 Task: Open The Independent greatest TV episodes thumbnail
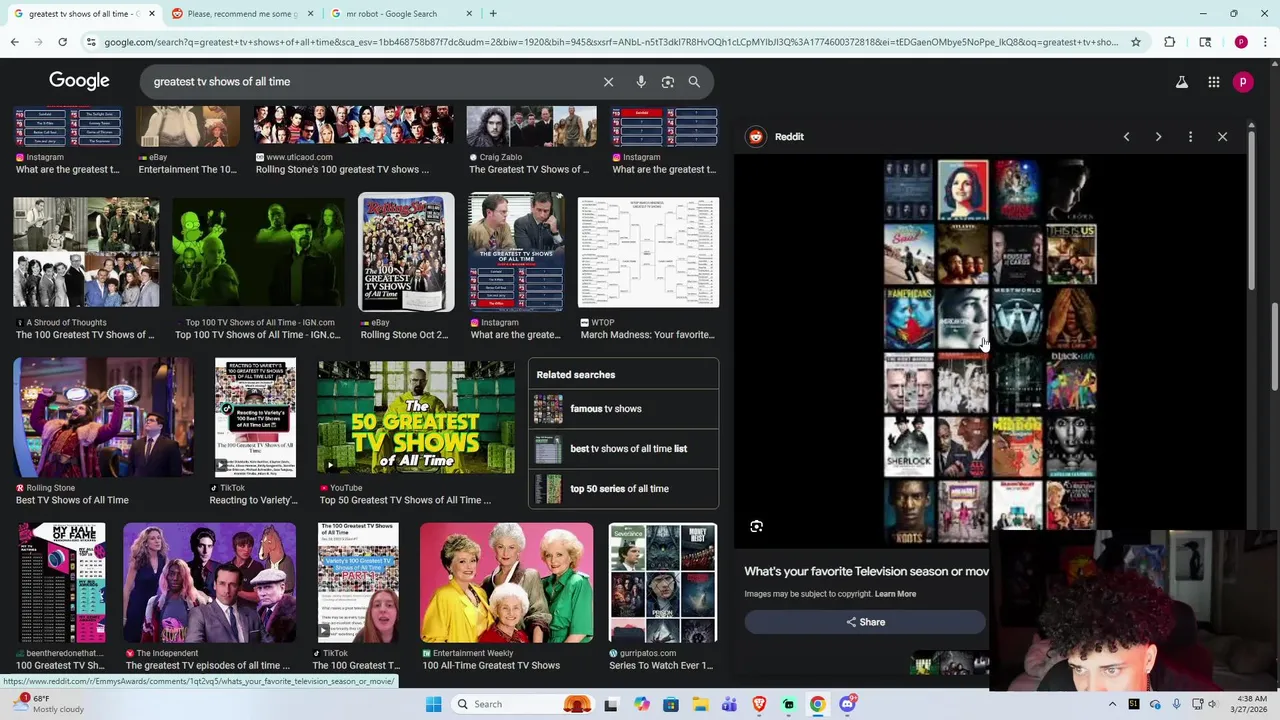click(x=209, y=582)
